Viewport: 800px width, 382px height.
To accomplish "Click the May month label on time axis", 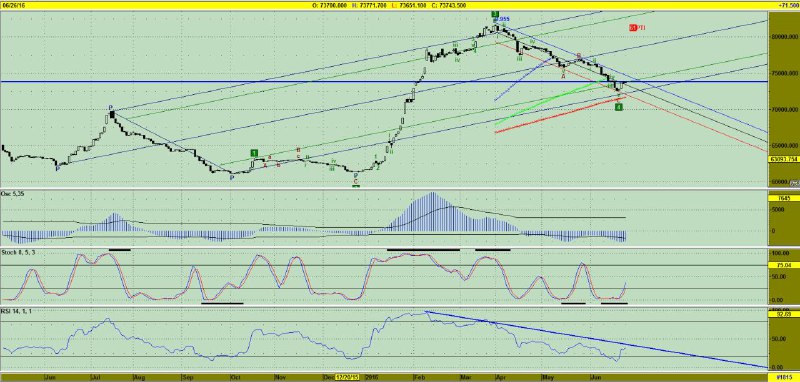I will click(x=547, y=377).
